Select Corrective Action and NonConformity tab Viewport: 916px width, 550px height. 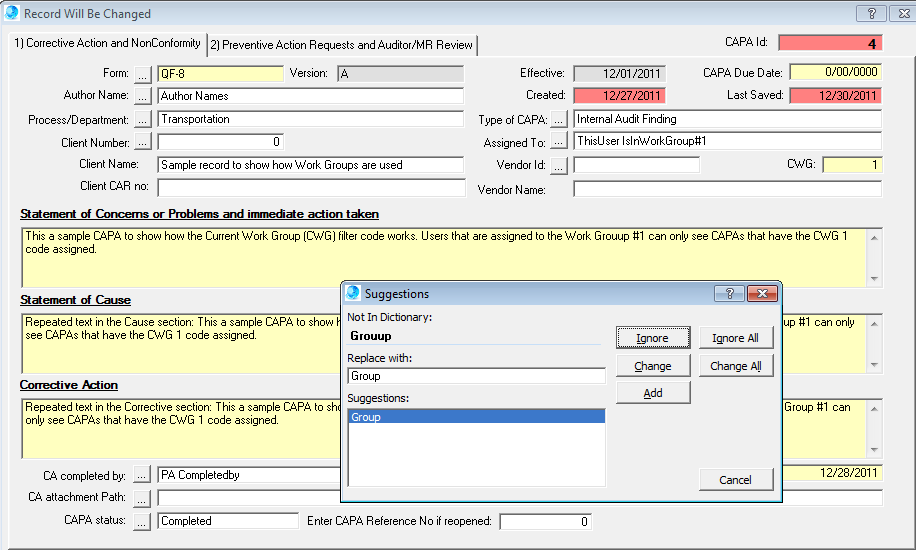[x=105, y=44]
